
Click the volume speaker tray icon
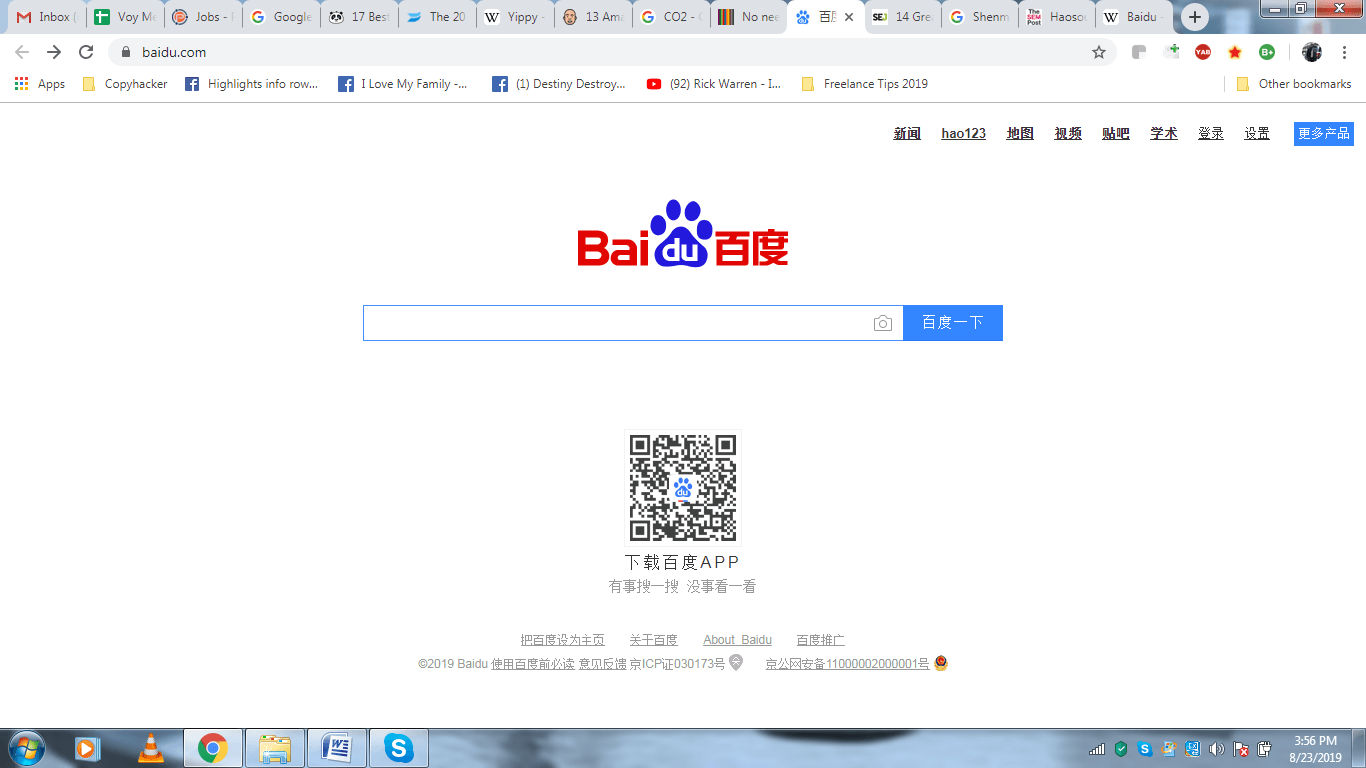pos(1217,748)
